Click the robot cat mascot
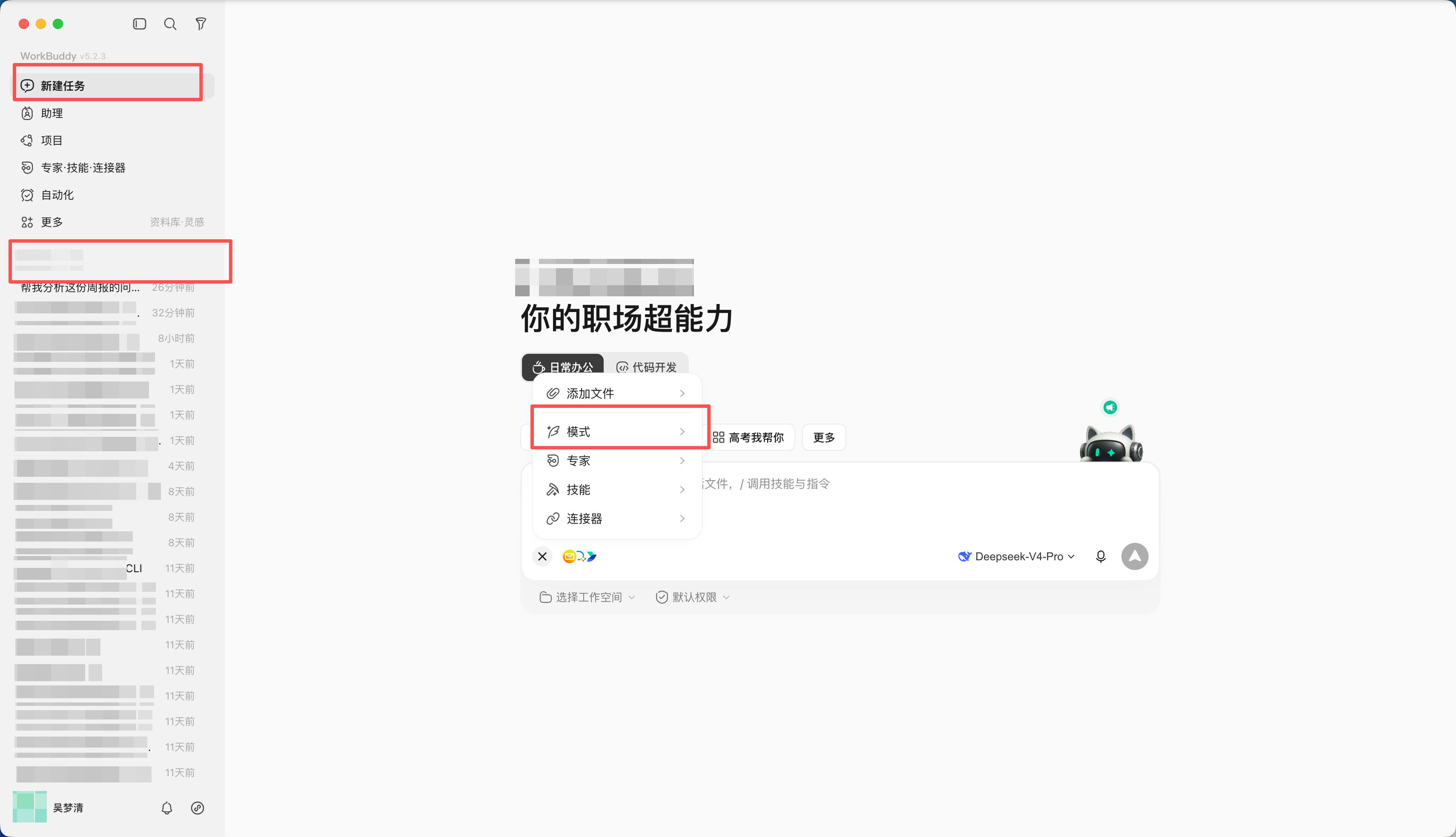Viewport: 1456px width, 837px height. tap(1111, 443)
